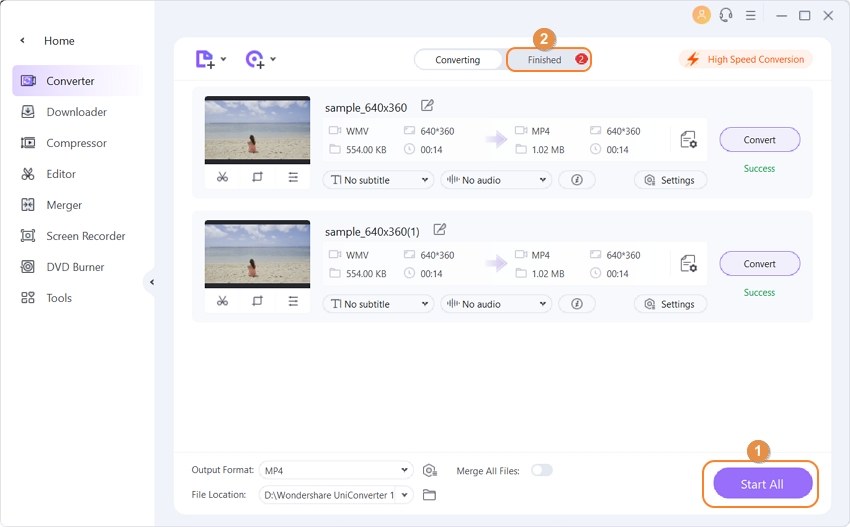850x527 pixels.
Task: Collapse the sidebar with the arrow handle
Action: point(152,282)
